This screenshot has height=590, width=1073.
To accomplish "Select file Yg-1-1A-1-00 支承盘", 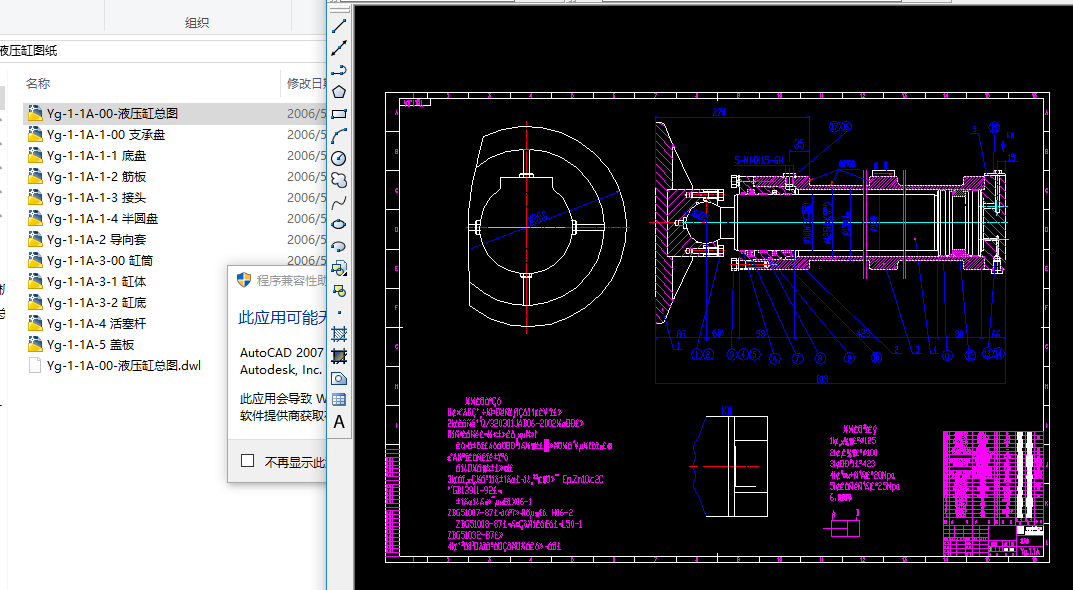I will pos(106,135).
